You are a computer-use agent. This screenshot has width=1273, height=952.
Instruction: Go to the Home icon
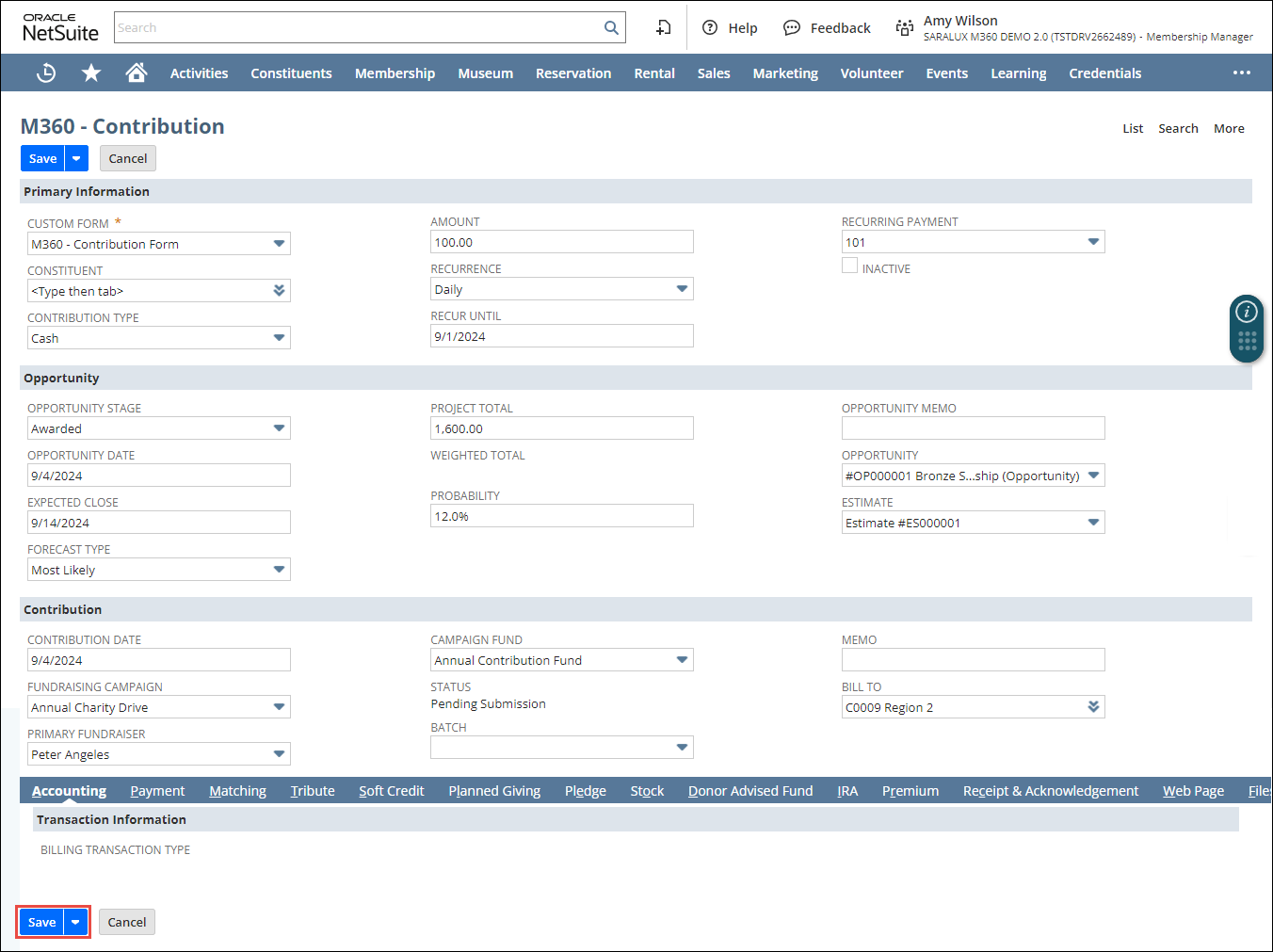click(x=137, y=73)
